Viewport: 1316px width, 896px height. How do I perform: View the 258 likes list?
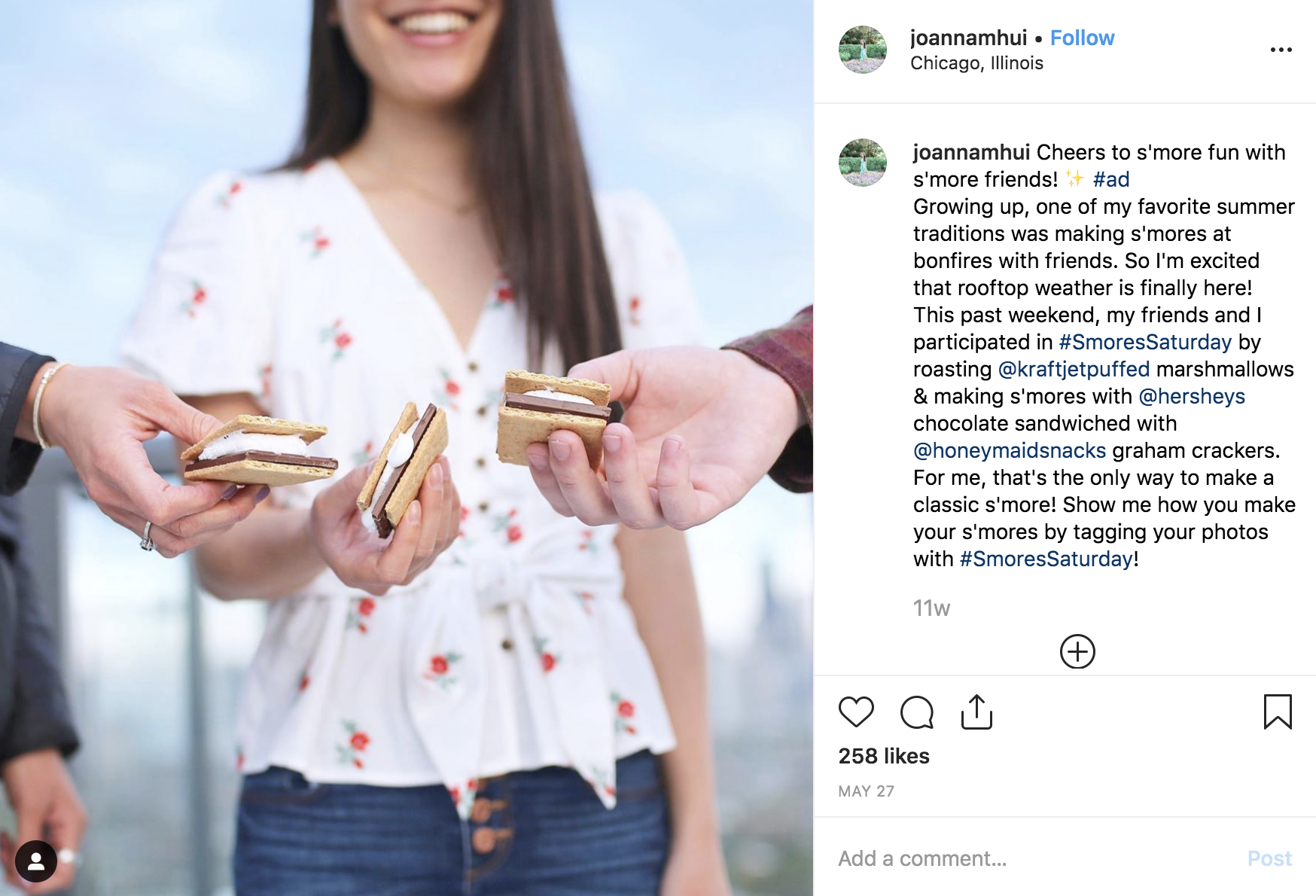pyautogui.click(x=884, y=756)
